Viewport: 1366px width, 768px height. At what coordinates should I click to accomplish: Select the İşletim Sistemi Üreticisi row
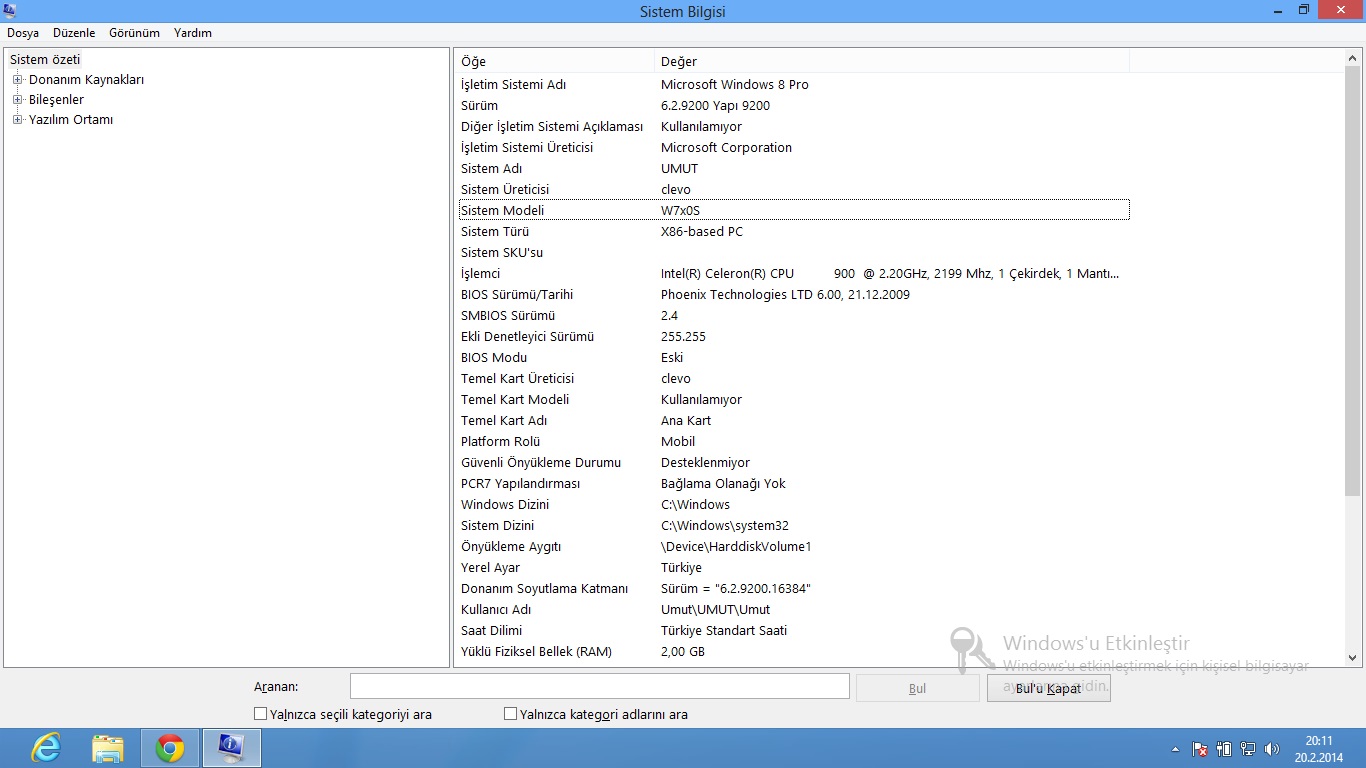click(x=794, y=148)
